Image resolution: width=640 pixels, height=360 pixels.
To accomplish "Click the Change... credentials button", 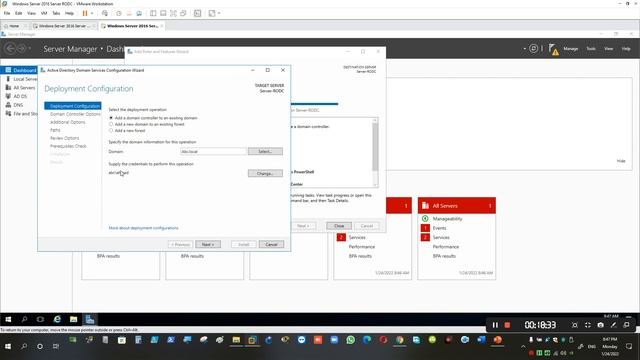I will (265, 173).
